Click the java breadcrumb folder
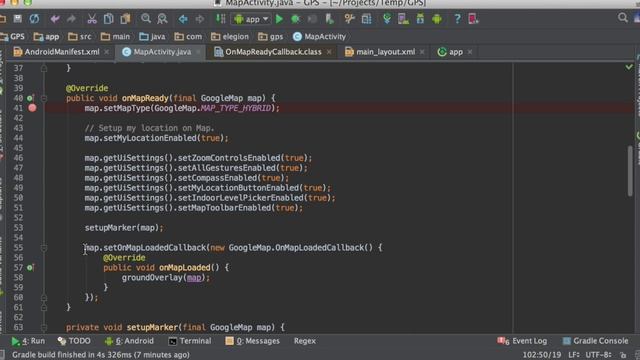 [x=152, y=37]
